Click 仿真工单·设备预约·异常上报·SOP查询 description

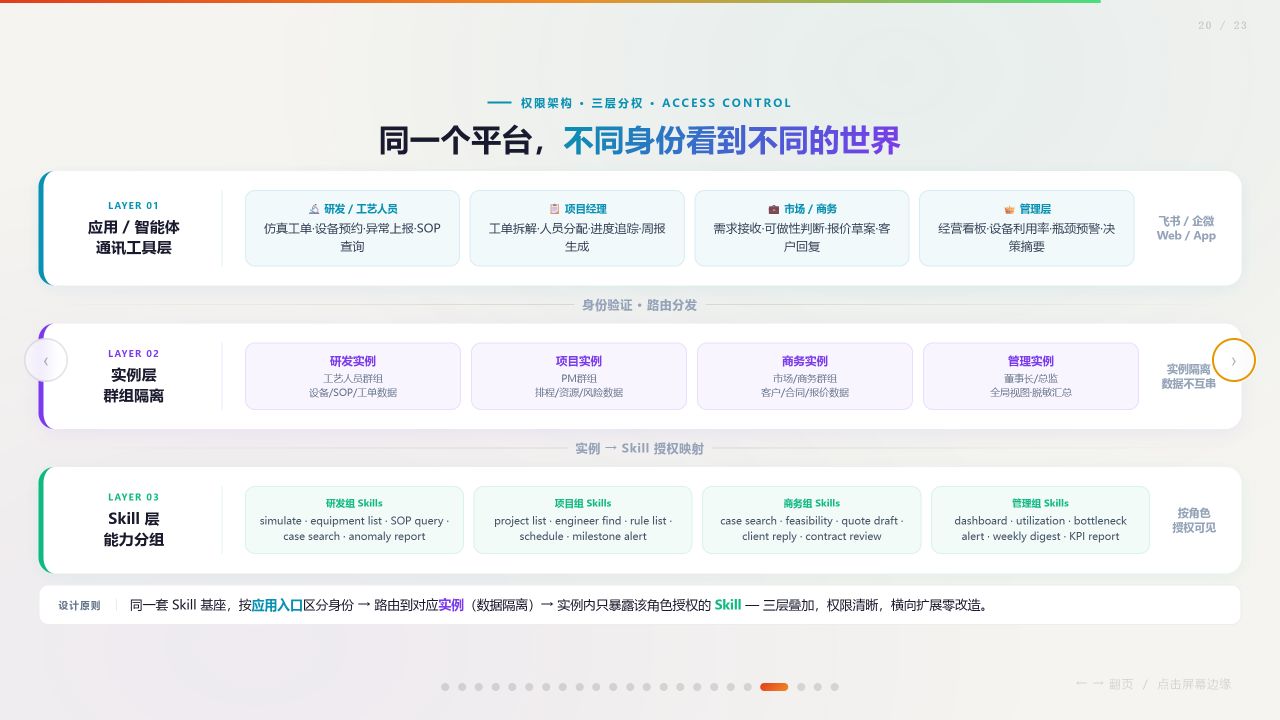tap(352, 237)
